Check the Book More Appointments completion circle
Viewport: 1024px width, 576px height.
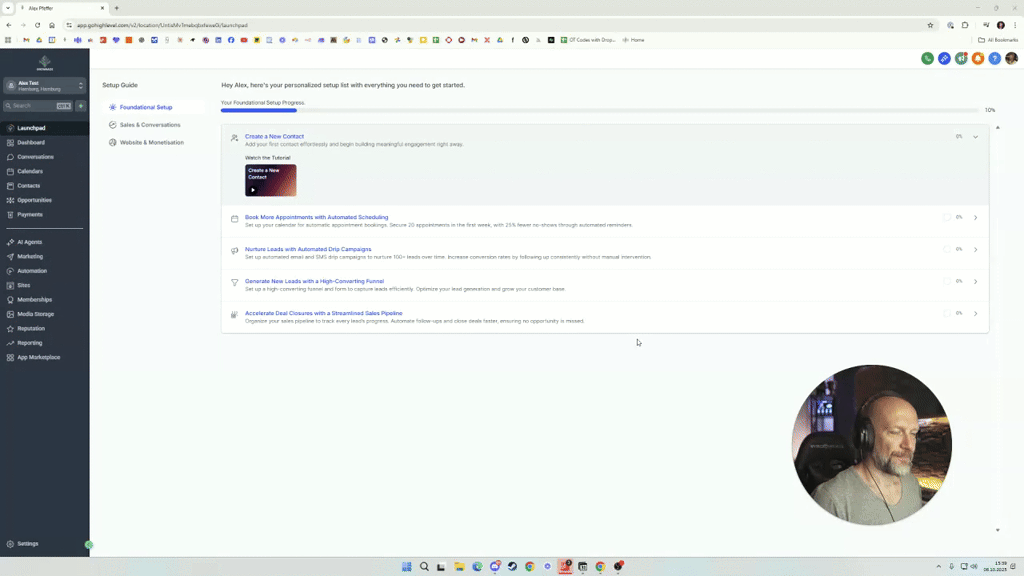pyautogui.click(x=947, y=217)
